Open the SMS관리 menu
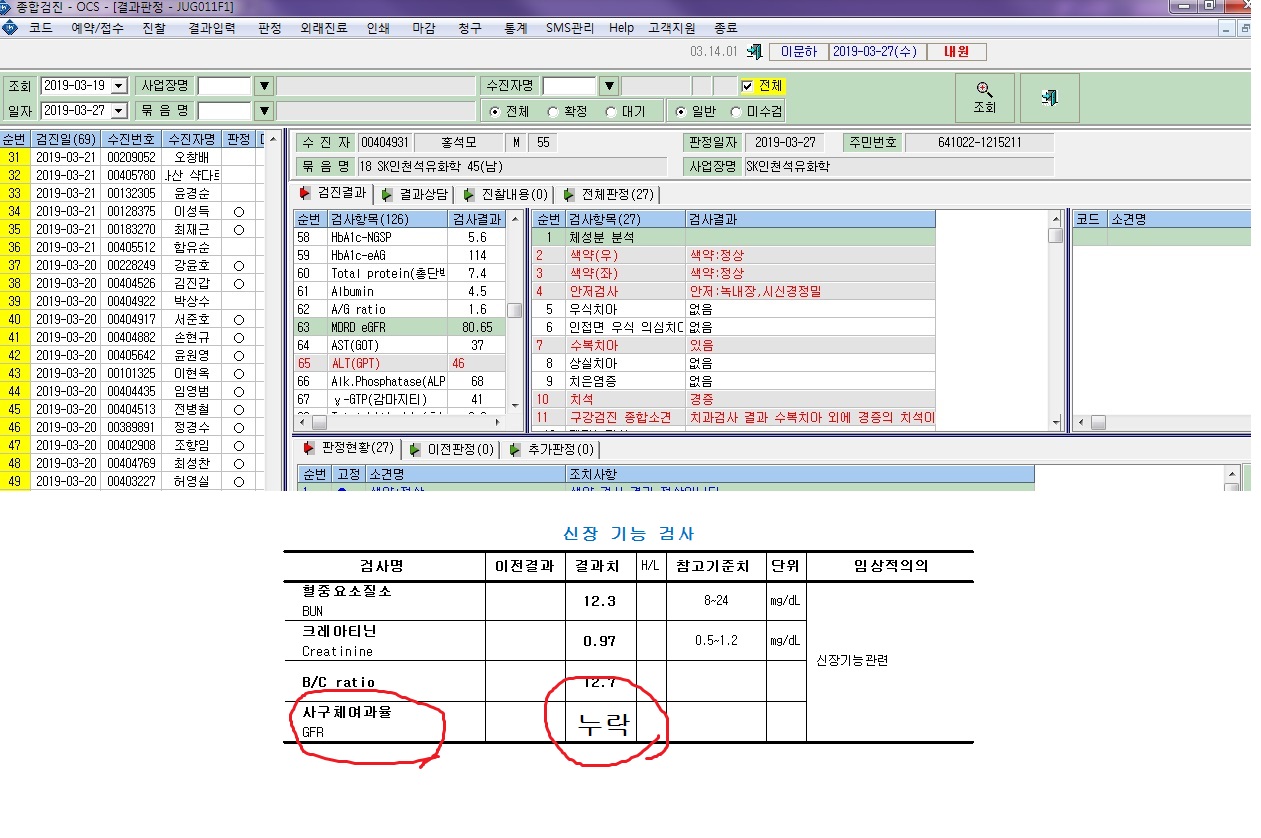Image resolution: width=1261 pixels, height=838 pixels. [x=569, y=28]
